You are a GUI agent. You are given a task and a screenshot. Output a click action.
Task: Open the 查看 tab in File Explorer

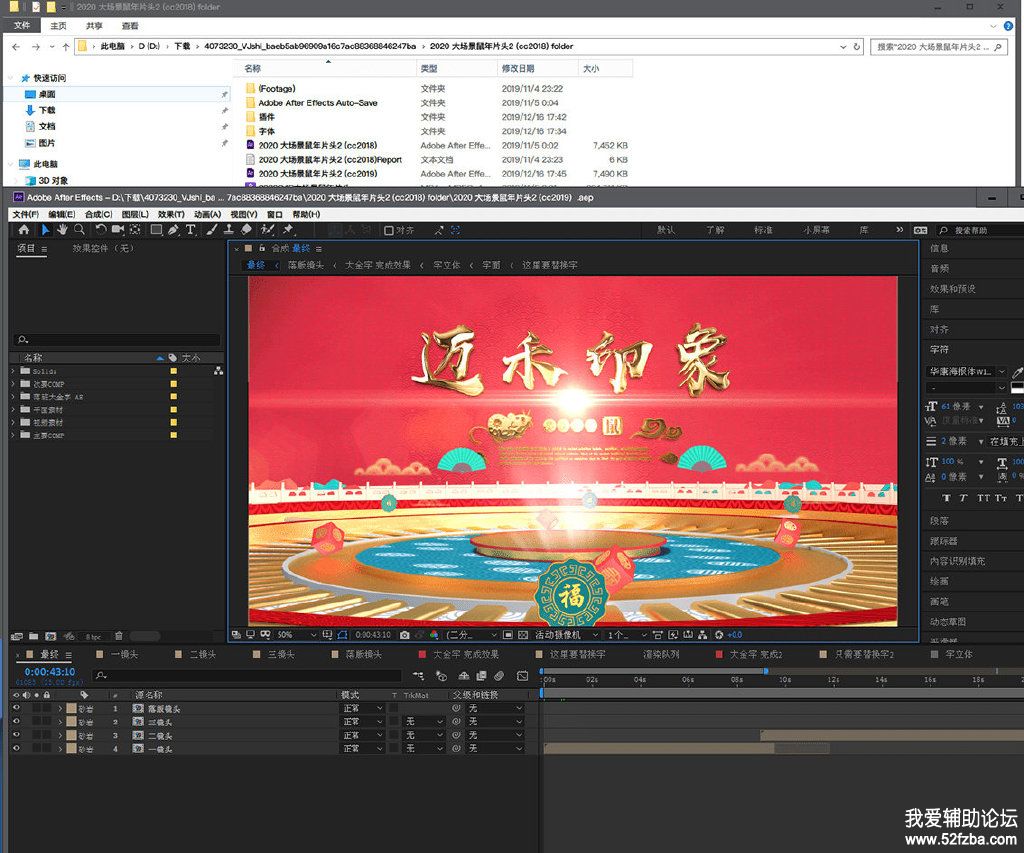[130, 25]
